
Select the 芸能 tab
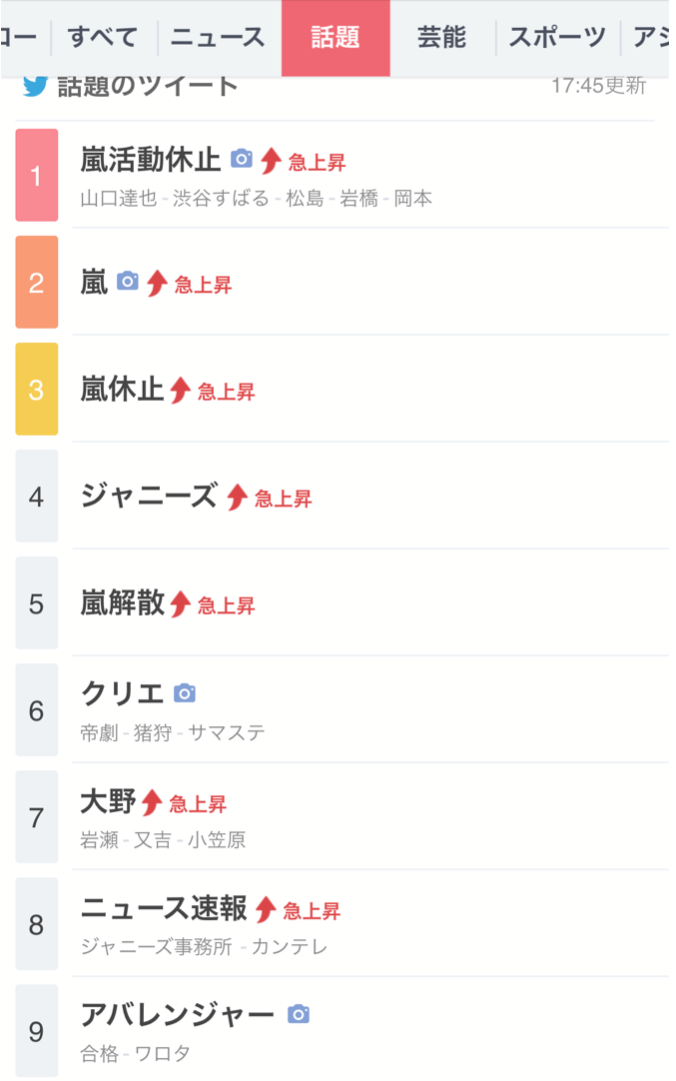[442, 37]
